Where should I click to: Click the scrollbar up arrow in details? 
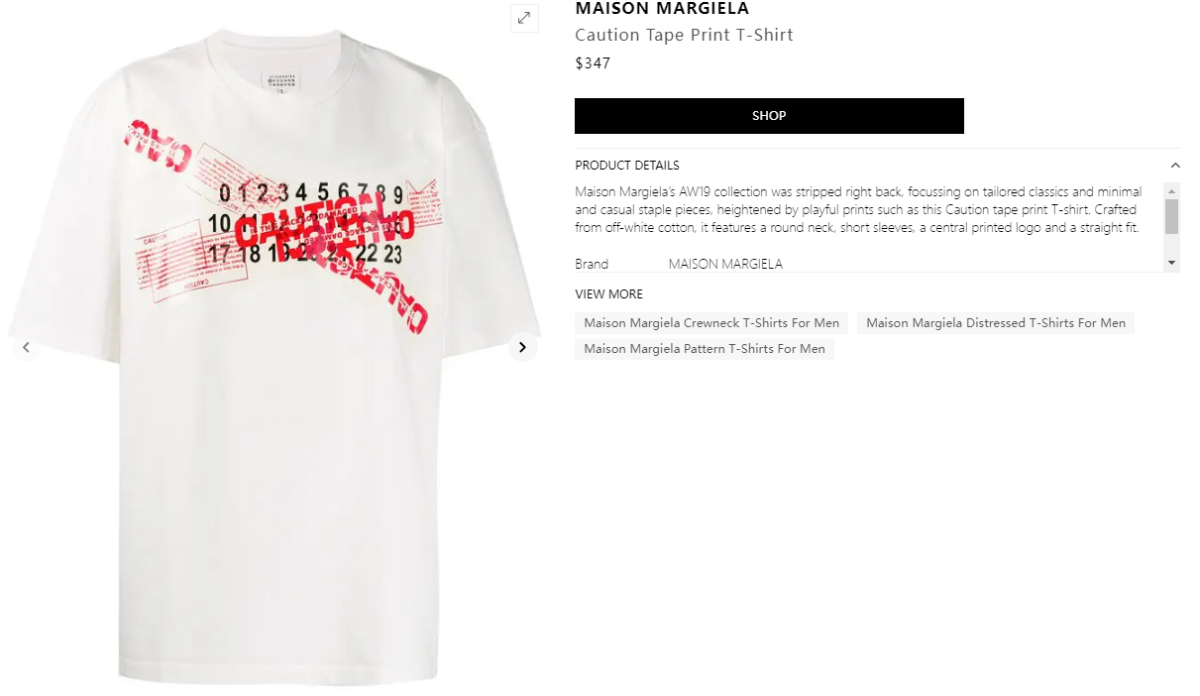point(1172,190)
